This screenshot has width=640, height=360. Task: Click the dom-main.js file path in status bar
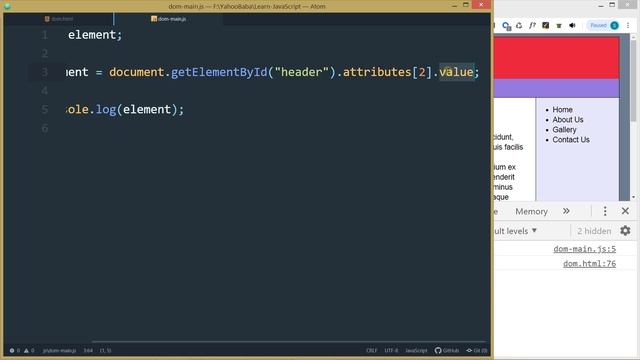click(59, 350)
